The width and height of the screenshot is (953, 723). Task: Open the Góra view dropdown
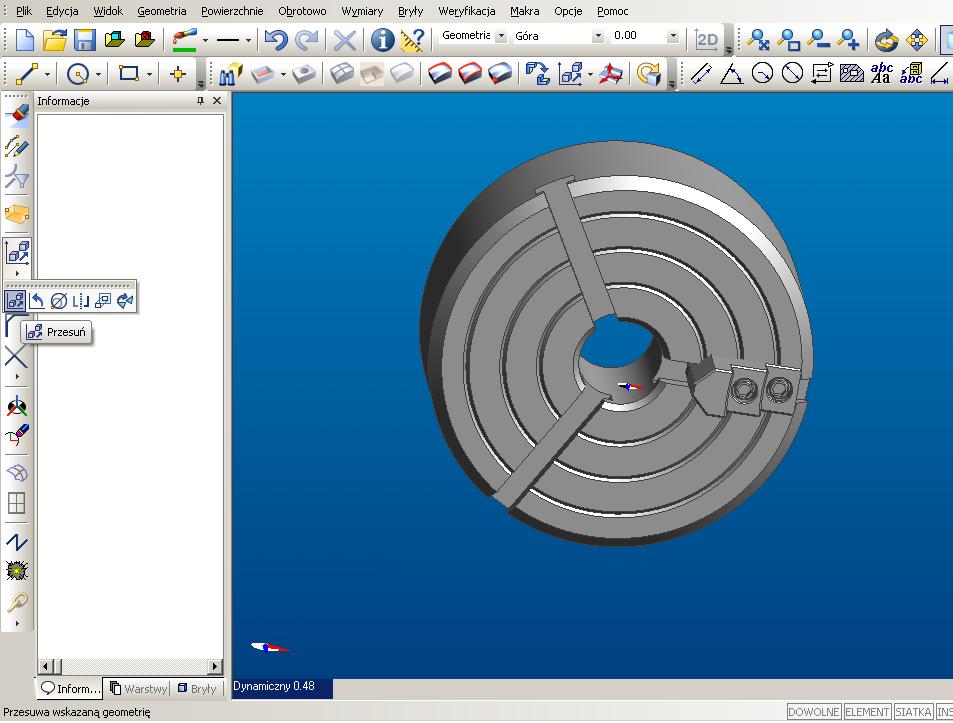597,36
